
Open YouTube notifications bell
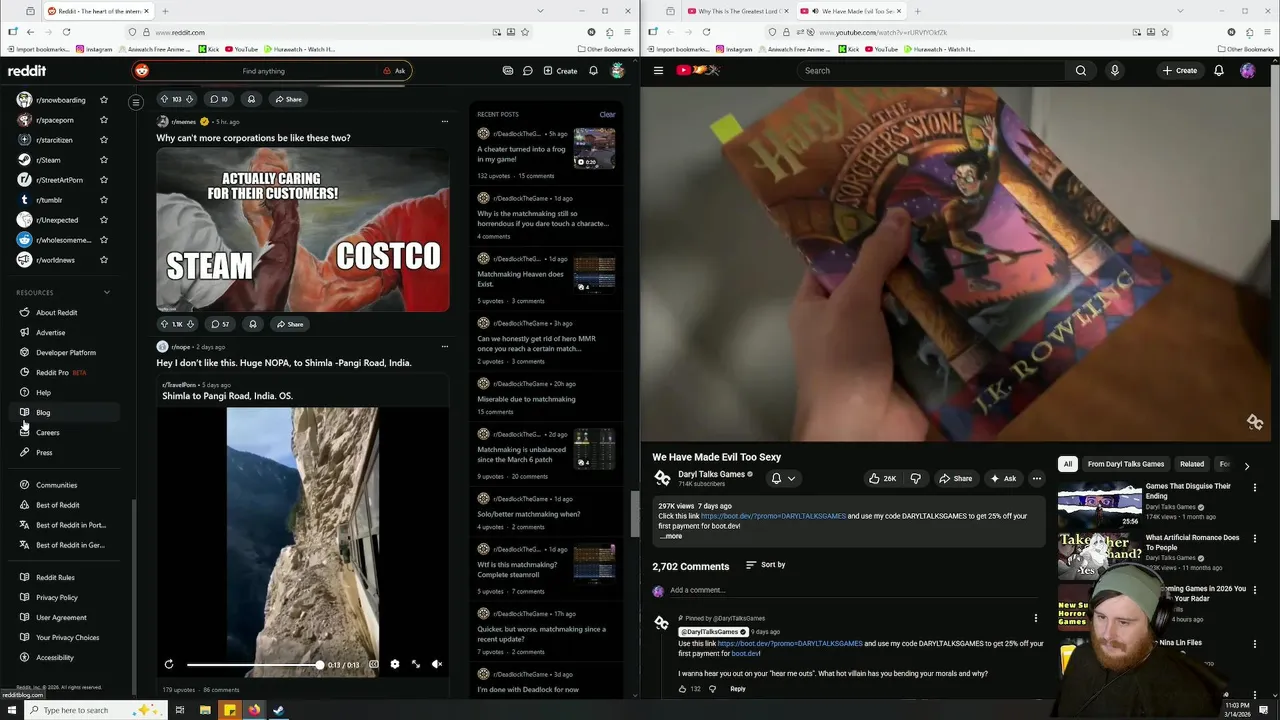[1219, 71]
